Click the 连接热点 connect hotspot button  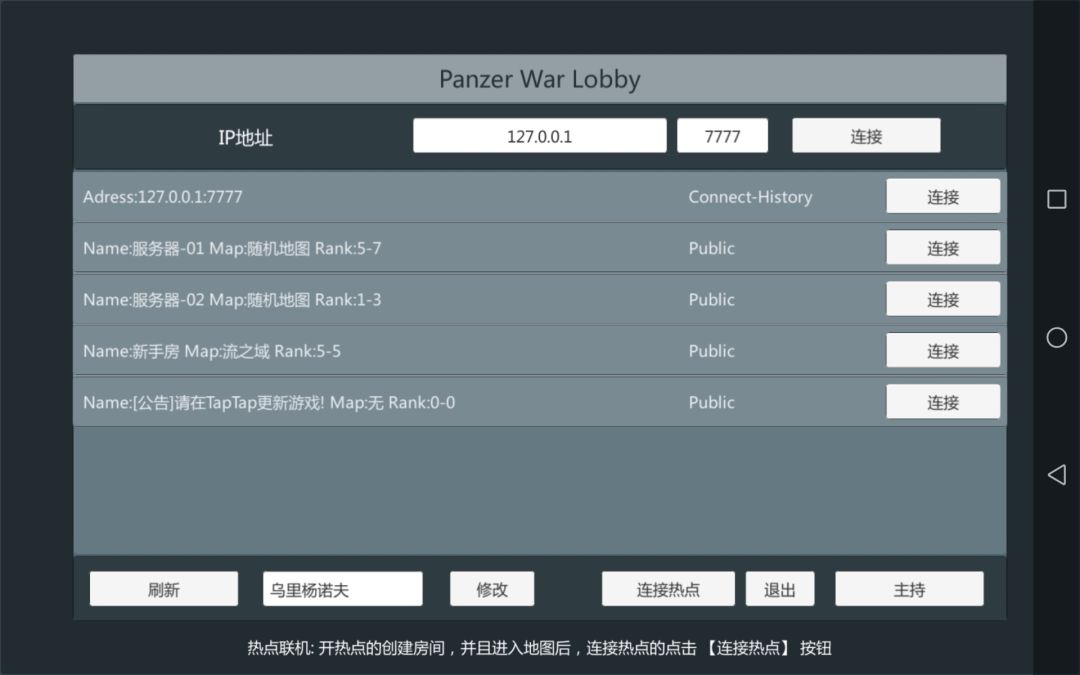[668, 589]
